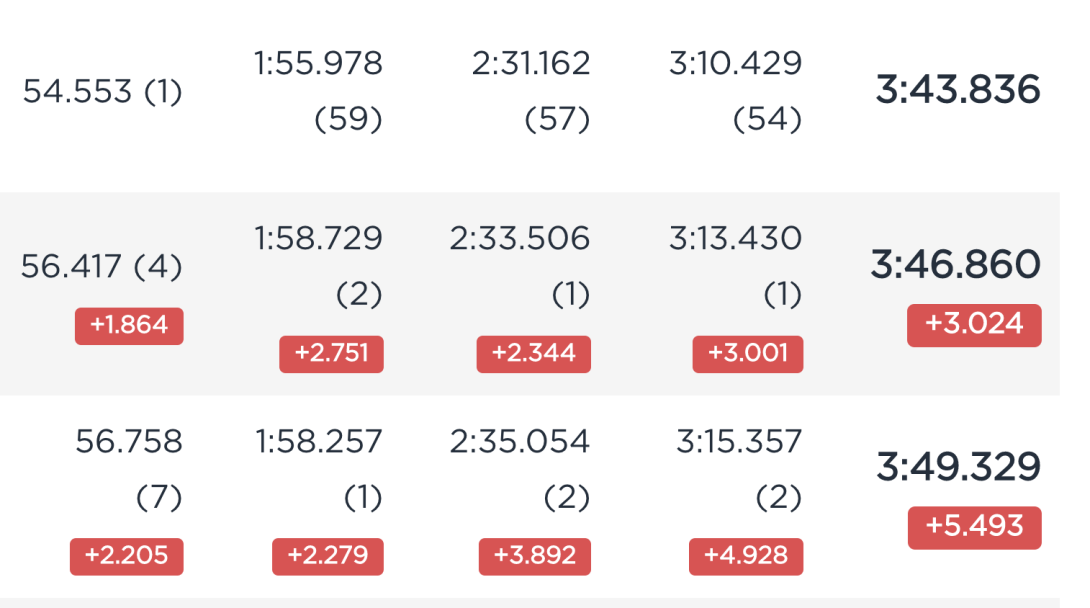Select the +2.751 gap badge

332,354
